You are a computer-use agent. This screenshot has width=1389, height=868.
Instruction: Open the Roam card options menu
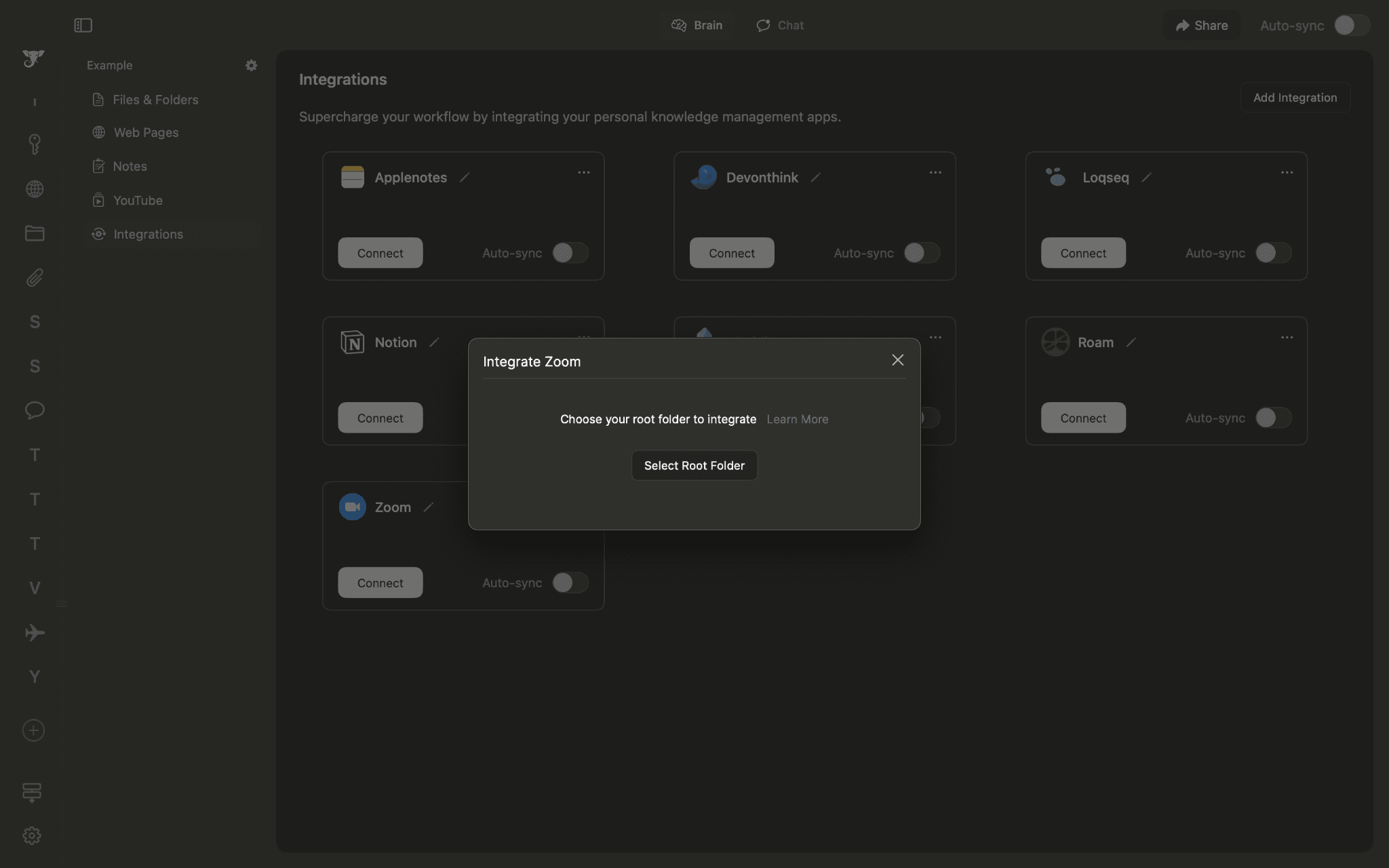pos(1287,337)
